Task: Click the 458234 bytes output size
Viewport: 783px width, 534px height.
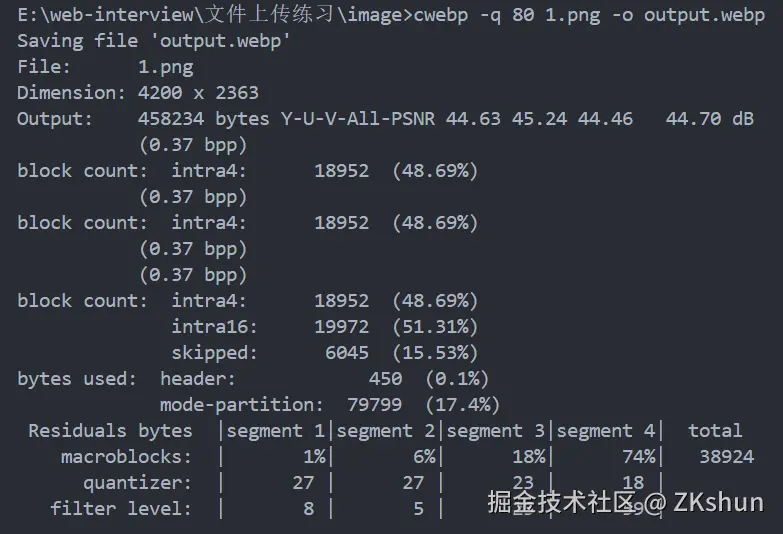Action: pos(204,119)
